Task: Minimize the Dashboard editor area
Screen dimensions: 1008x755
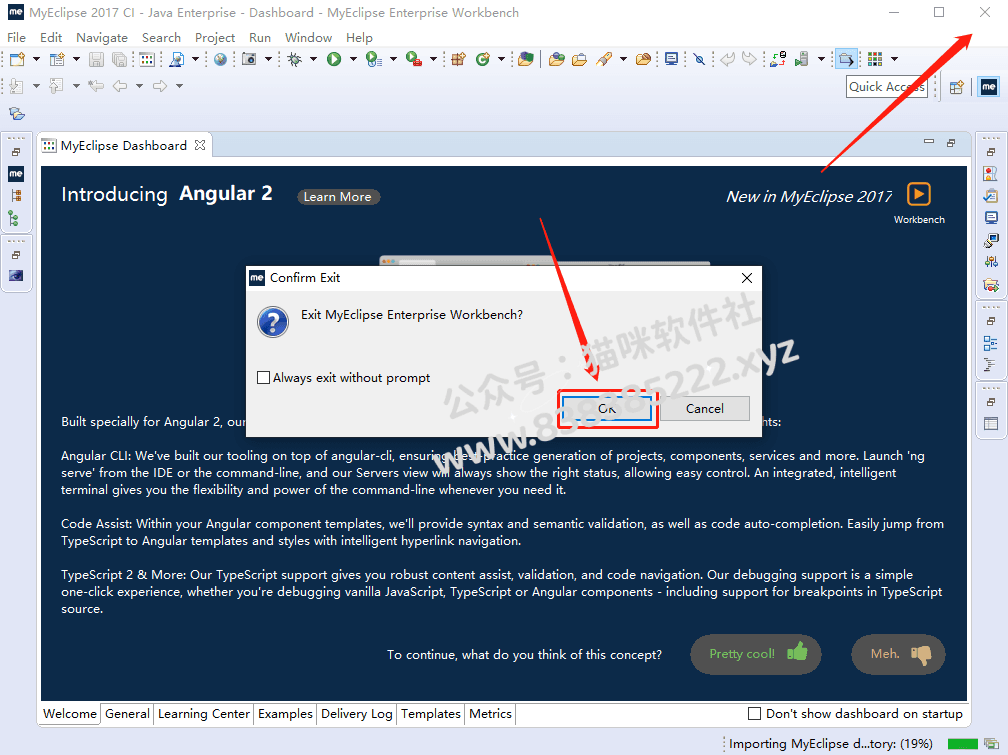Action: coord(929,141)
